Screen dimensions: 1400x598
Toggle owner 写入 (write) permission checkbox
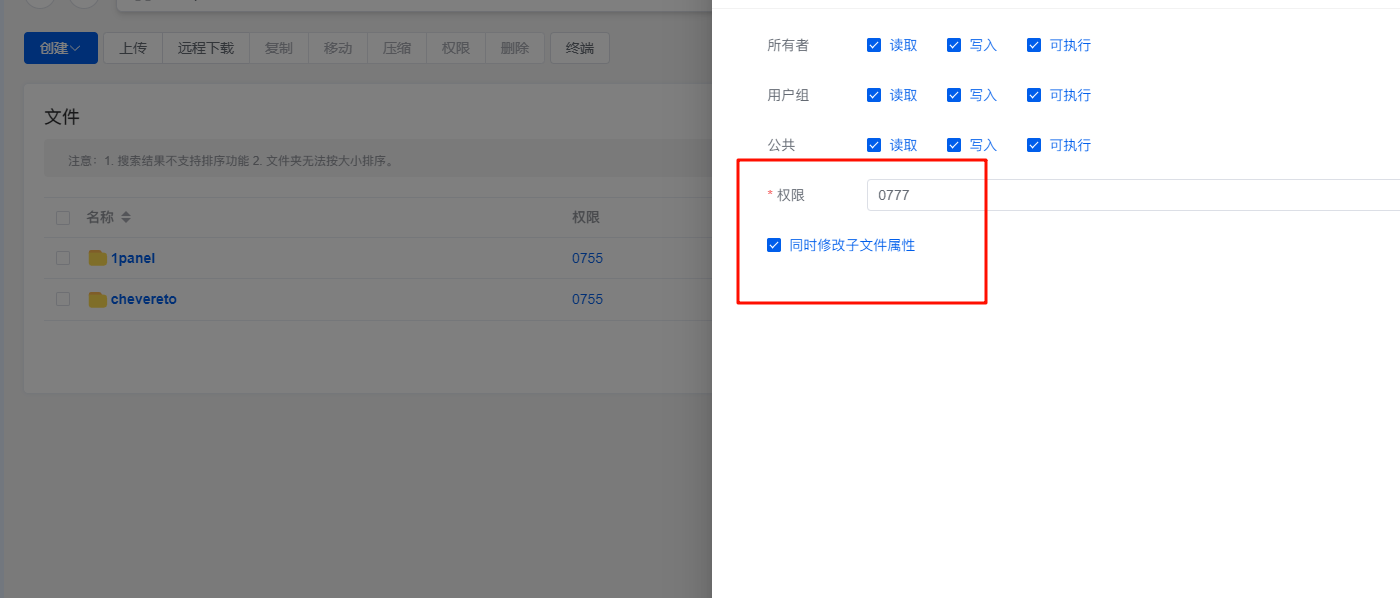[x=954, y=45]
